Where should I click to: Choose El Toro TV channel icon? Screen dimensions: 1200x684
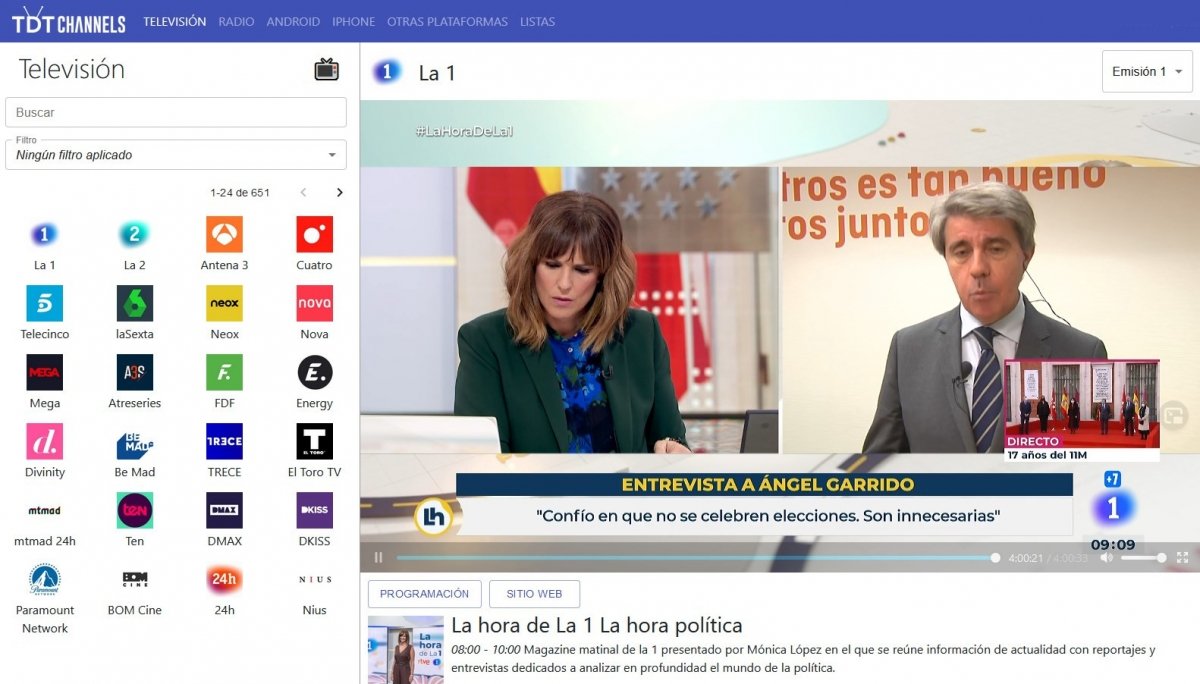[314, 442]
